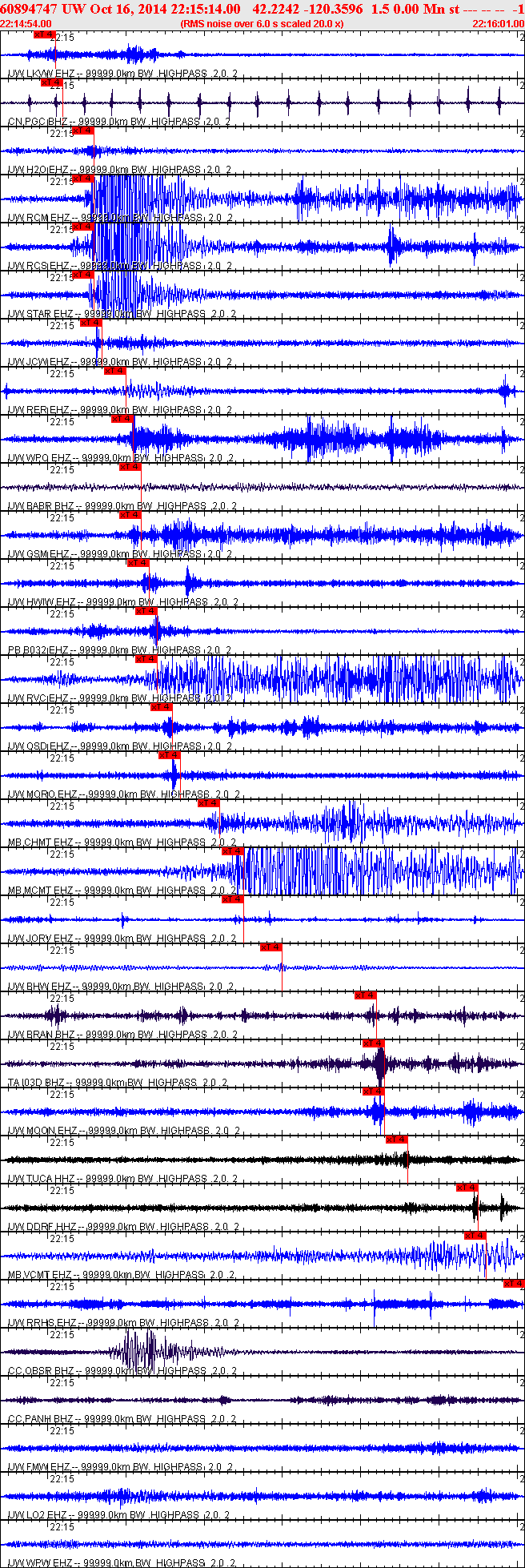Image resolution: width=525 pixels, height=1568 pixels.
Task: Select the pick flag on the TA.I03D trace
Action: pos(374,1043)
